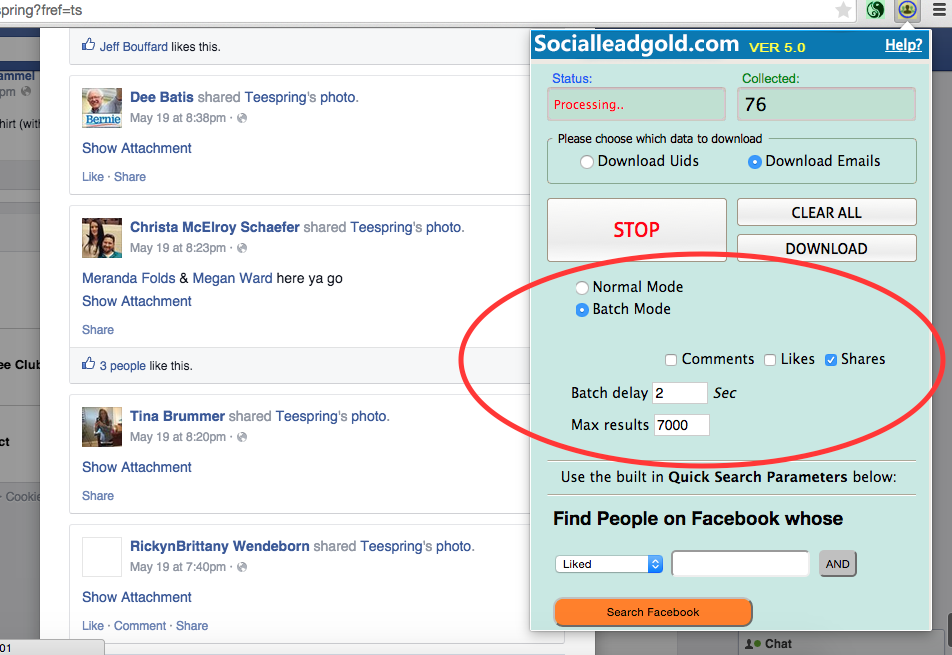The image size is (952, 655).
Task: Click Show Attachment under Dee Batis post
Action: tap(137, 148)
